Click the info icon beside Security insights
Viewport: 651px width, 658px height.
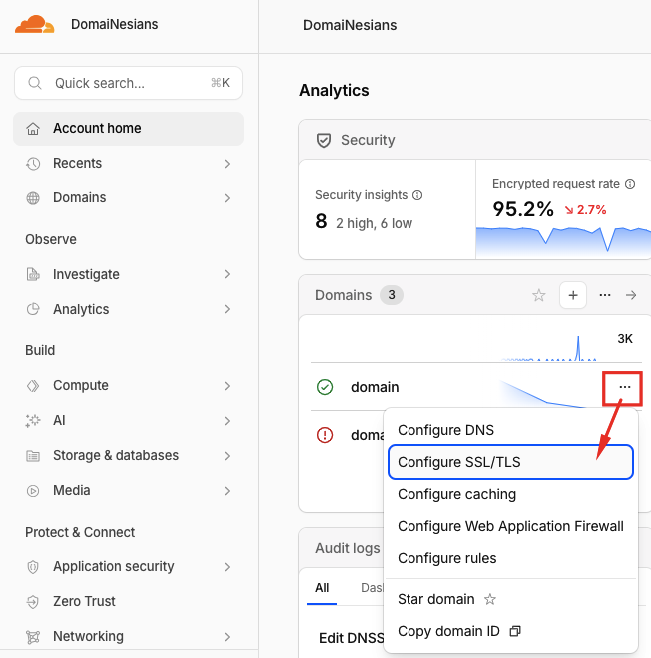click(417, 195)
